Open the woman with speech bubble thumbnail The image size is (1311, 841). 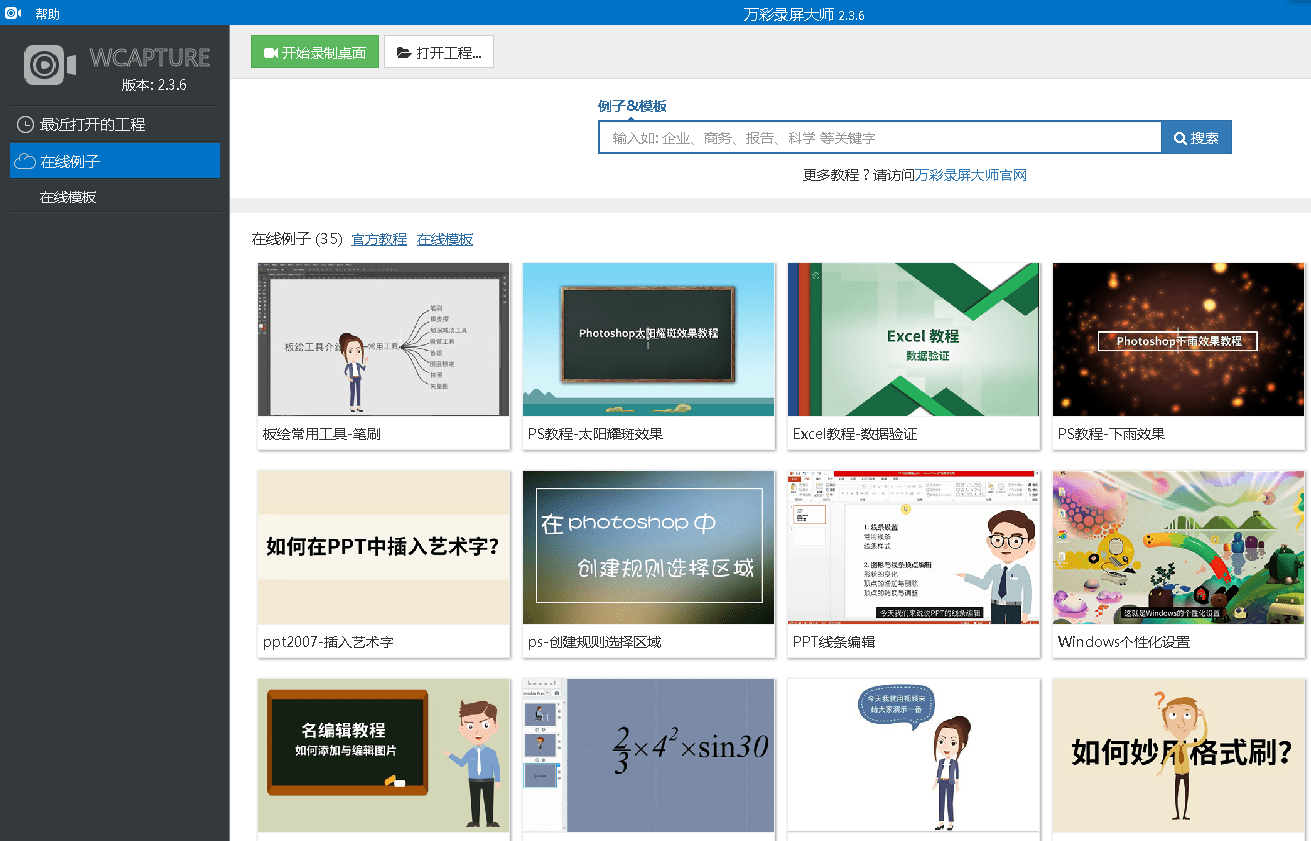click(x=914, y=755)
